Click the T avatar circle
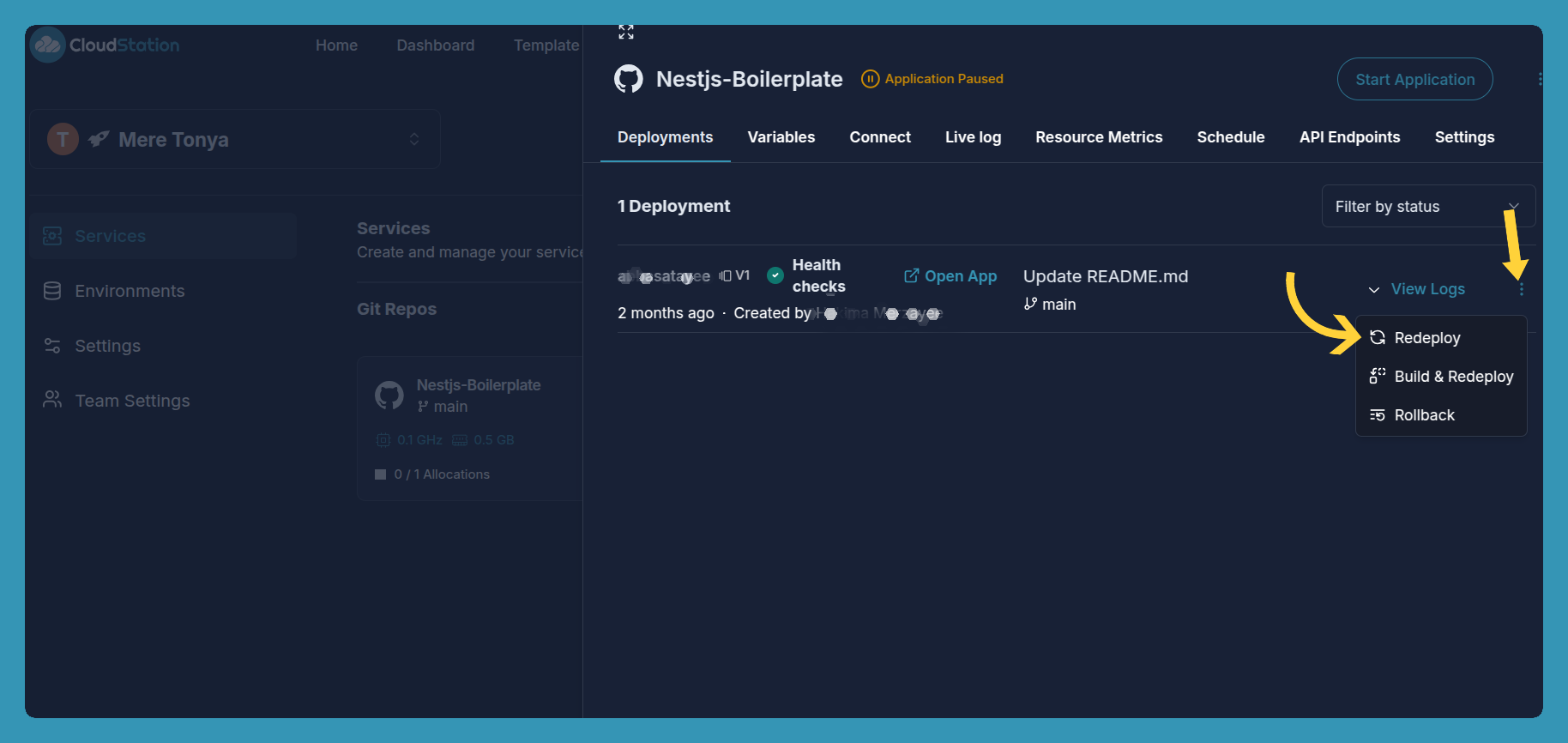 [63, 139]
